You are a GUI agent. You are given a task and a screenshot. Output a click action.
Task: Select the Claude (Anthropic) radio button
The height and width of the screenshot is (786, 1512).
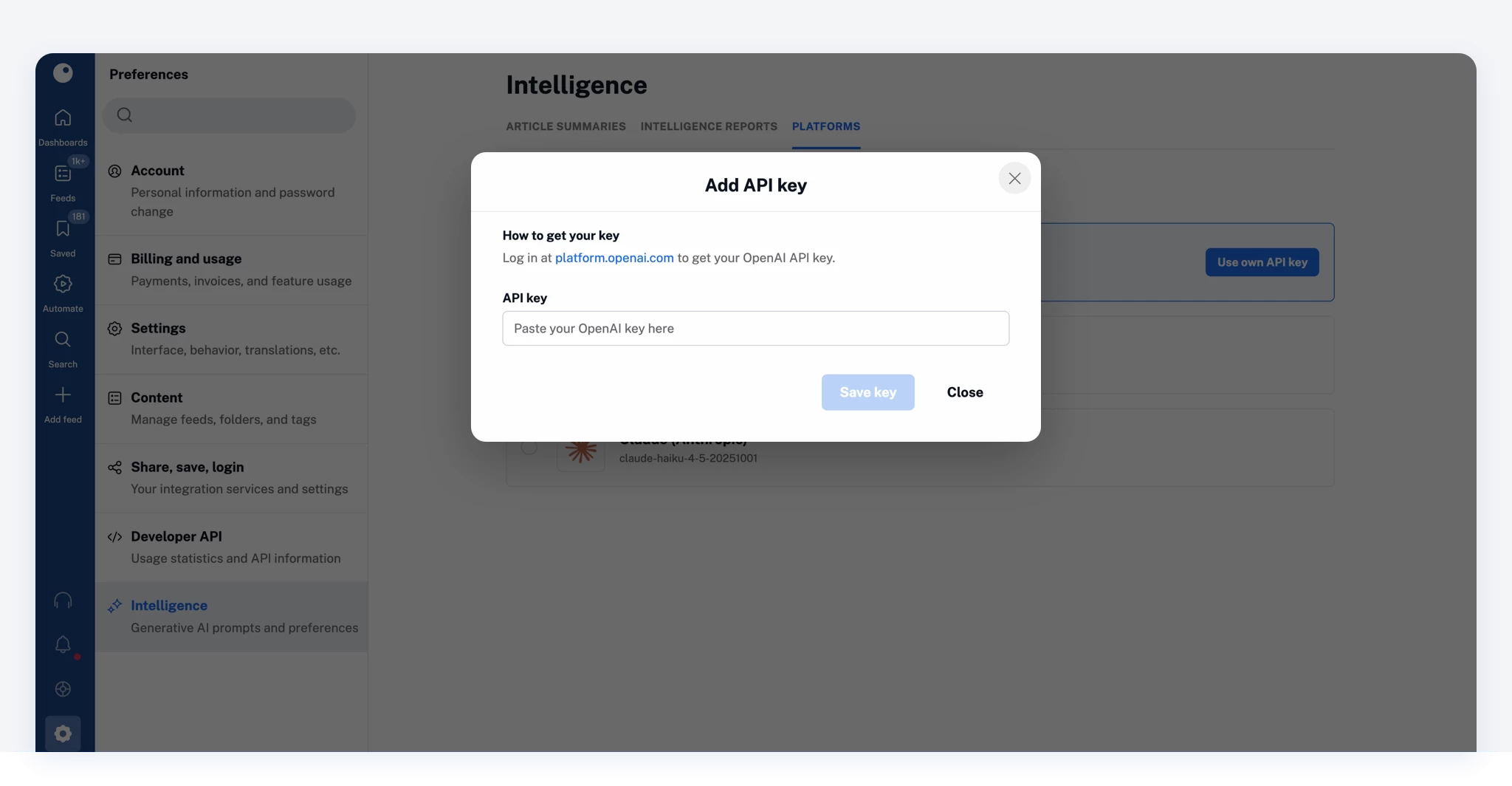point(529,447)
